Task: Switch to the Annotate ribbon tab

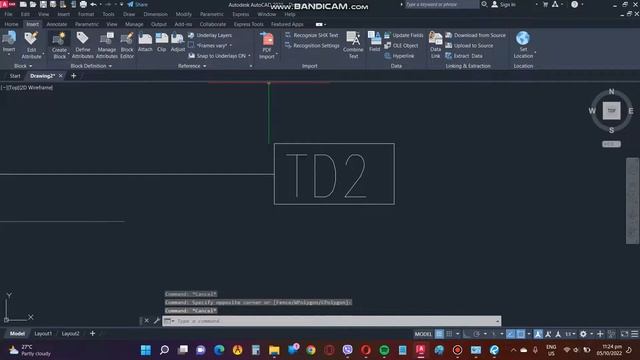Action: (x=57, y=24)
